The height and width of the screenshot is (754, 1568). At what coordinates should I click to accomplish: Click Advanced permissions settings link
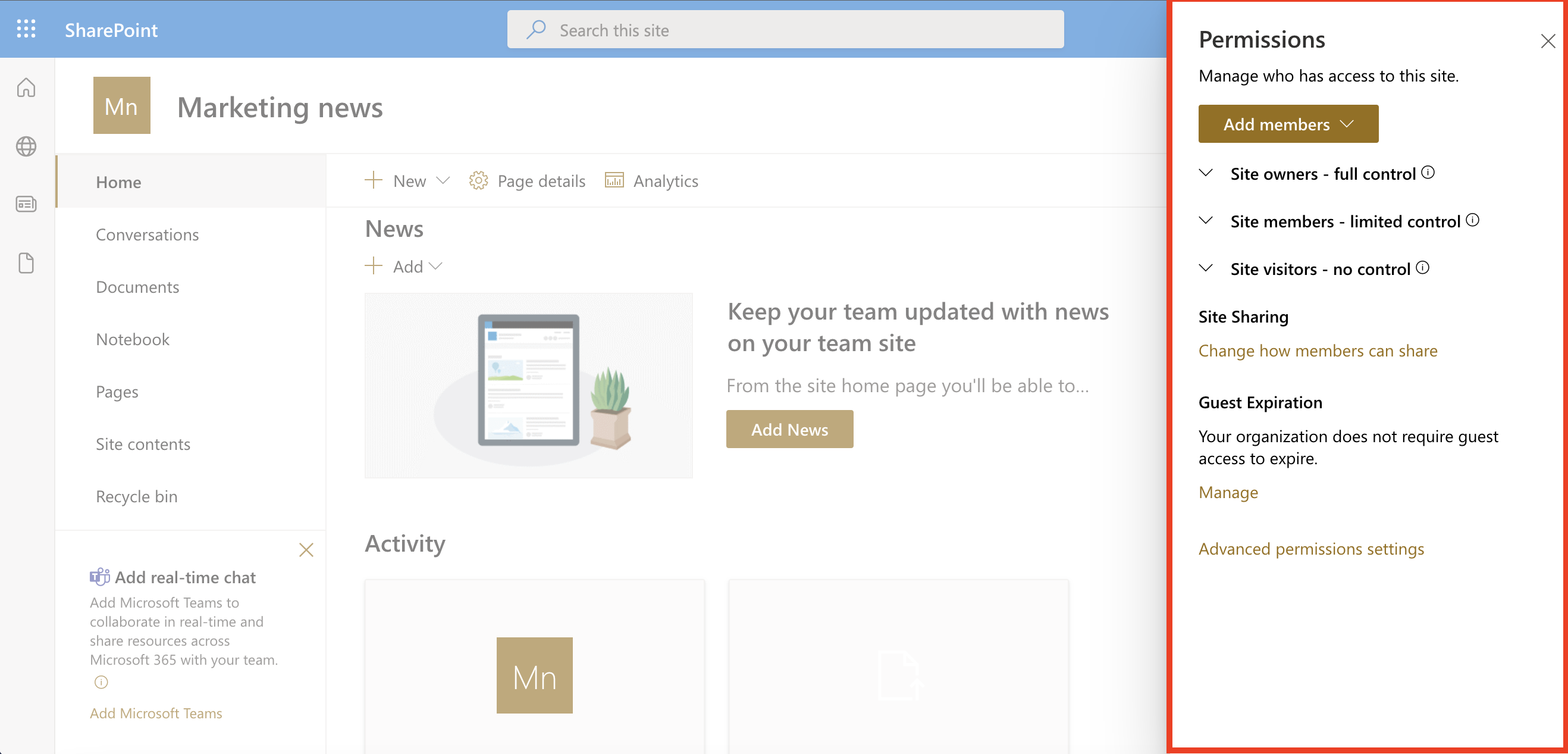tap(1312, 548)
